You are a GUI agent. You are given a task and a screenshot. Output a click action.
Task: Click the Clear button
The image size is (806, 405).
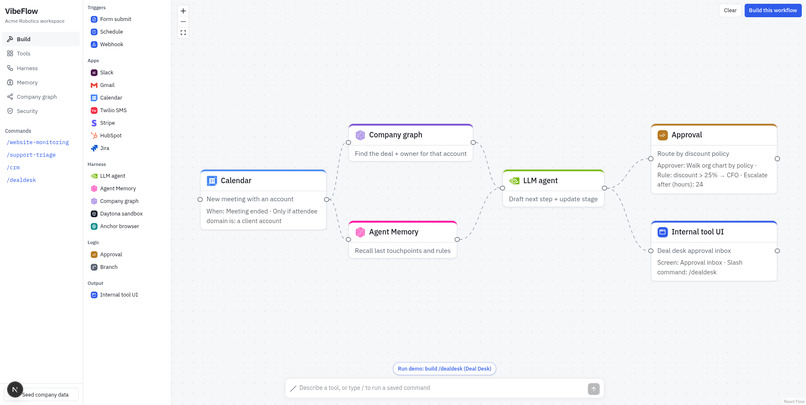[x=730, y=10]
